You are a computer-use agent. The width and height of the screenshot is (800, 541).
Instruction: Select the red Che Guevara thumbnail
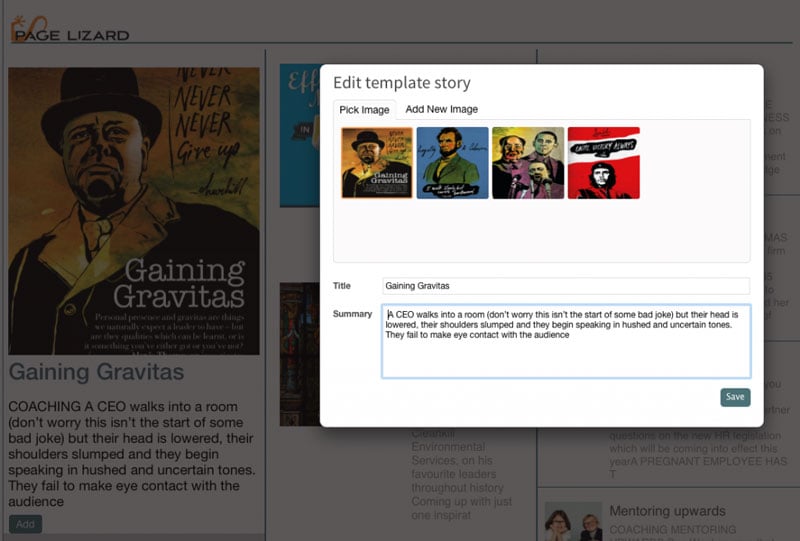point(604,163)
